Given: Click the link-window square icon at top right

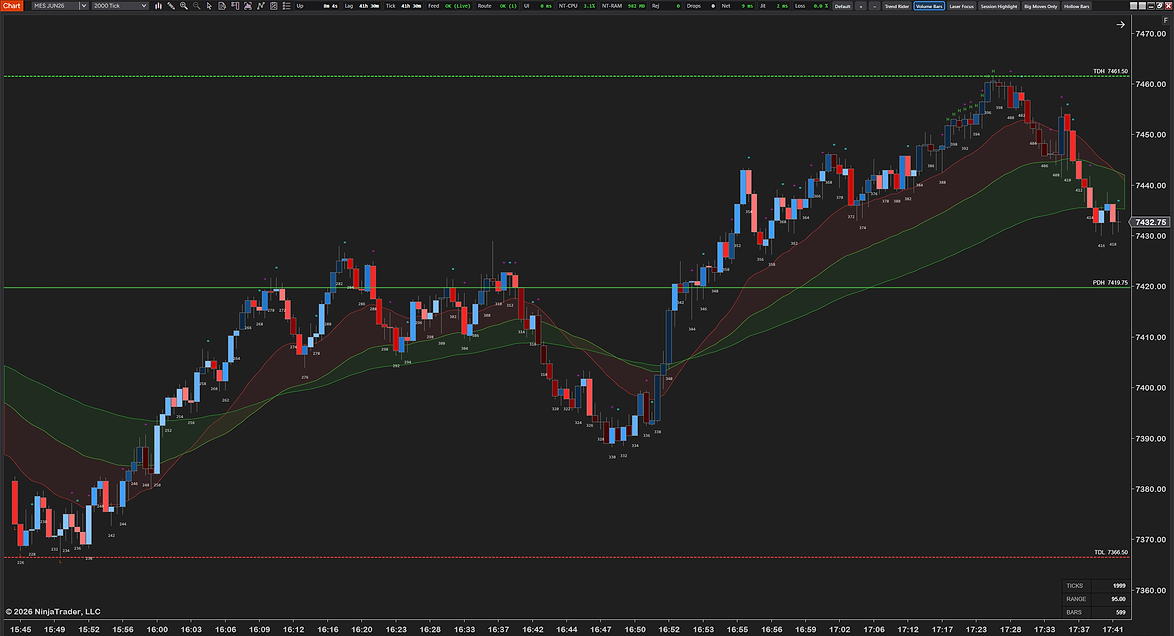Looking at the screenshot, I should pyautogui.click(x=1134, y=6).
